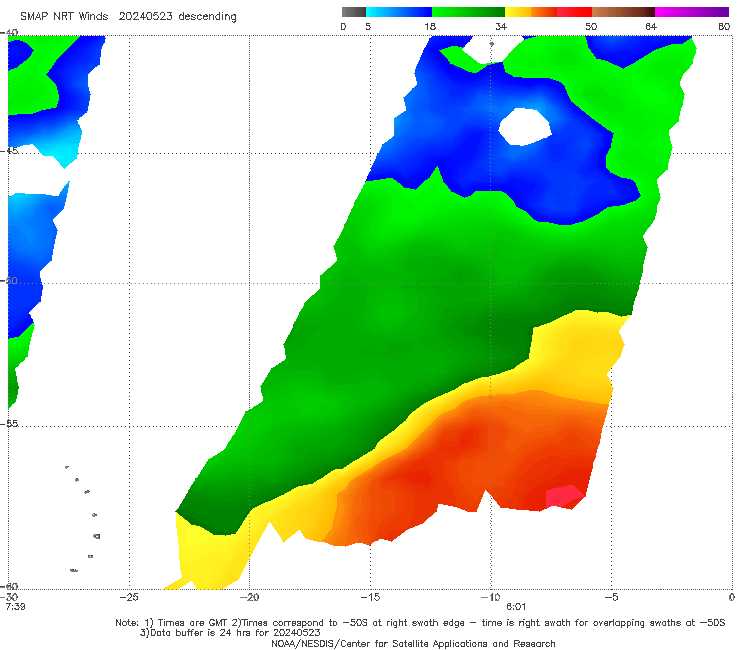Click the swath time "6:01"
This screenshot has width=740, height=650.
[516, 607]
